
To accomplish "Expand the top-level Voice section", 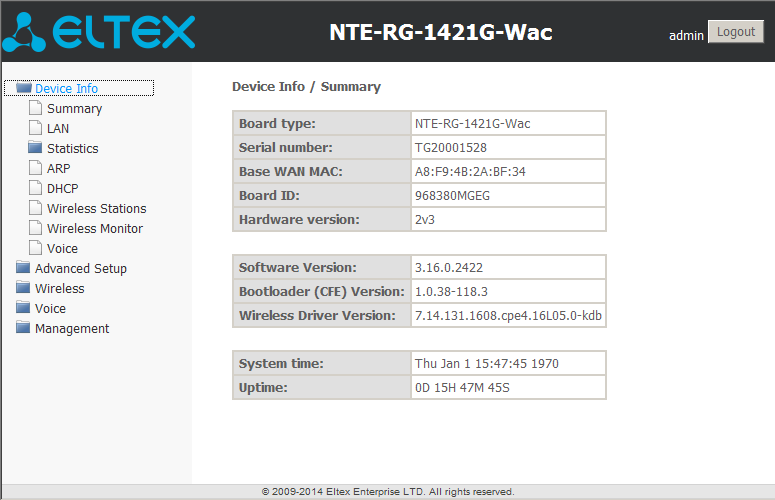I will (50, 308).
